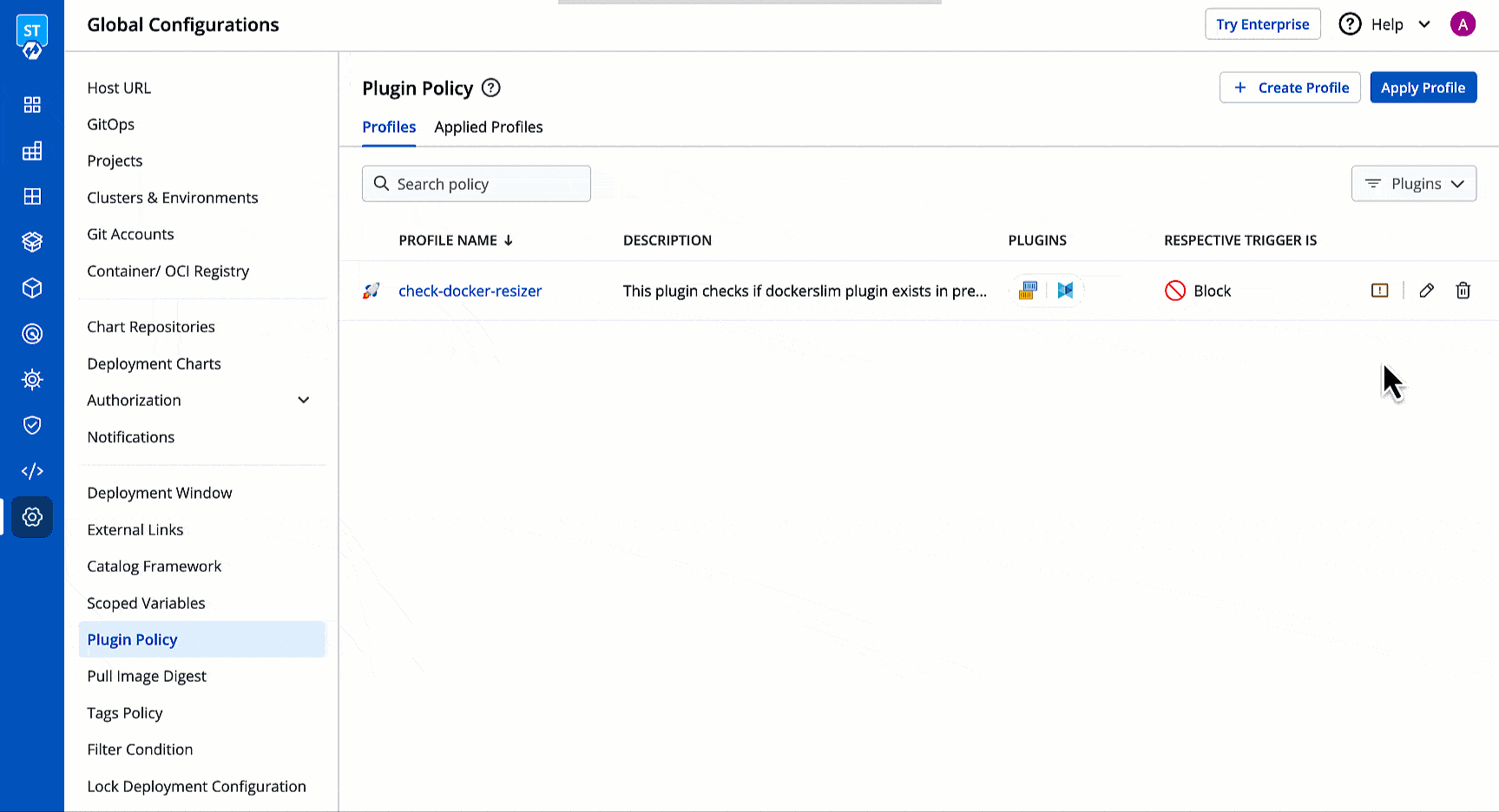Open the Plugins filter dropdown
This screenshot has height=812, width=1499.
click(x=1413, y=184)
